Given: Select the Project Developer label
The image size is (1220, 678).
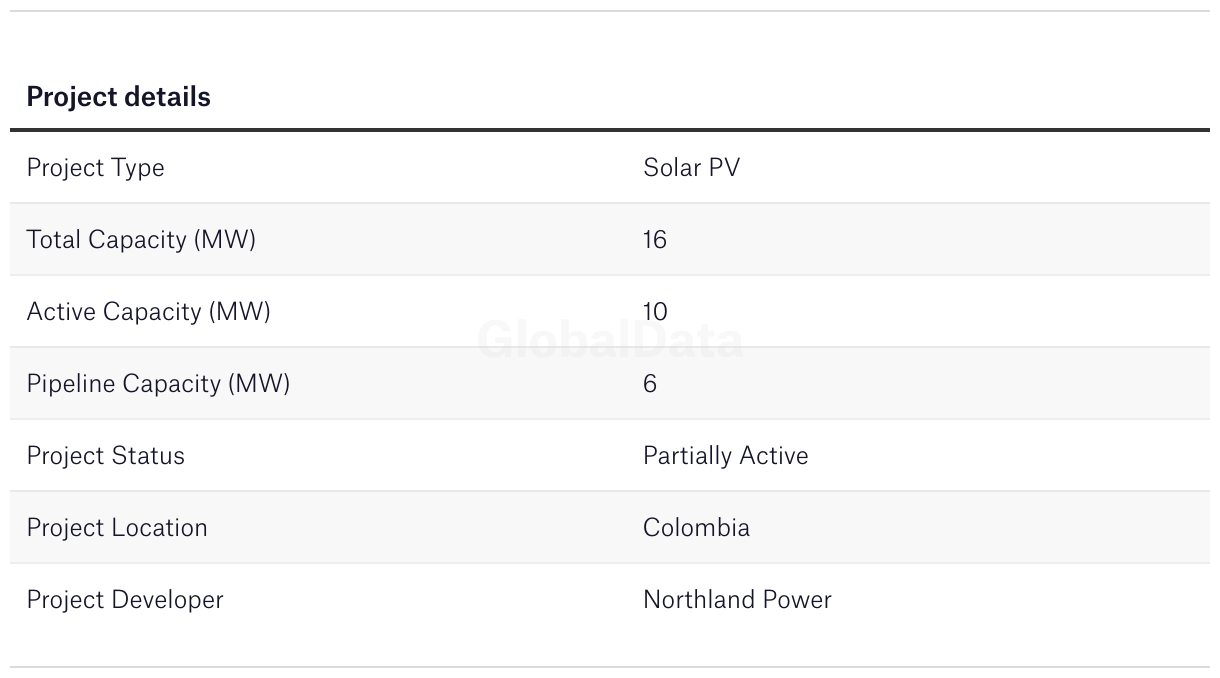Looking at the screenshot, I should (x=125, y=600).
